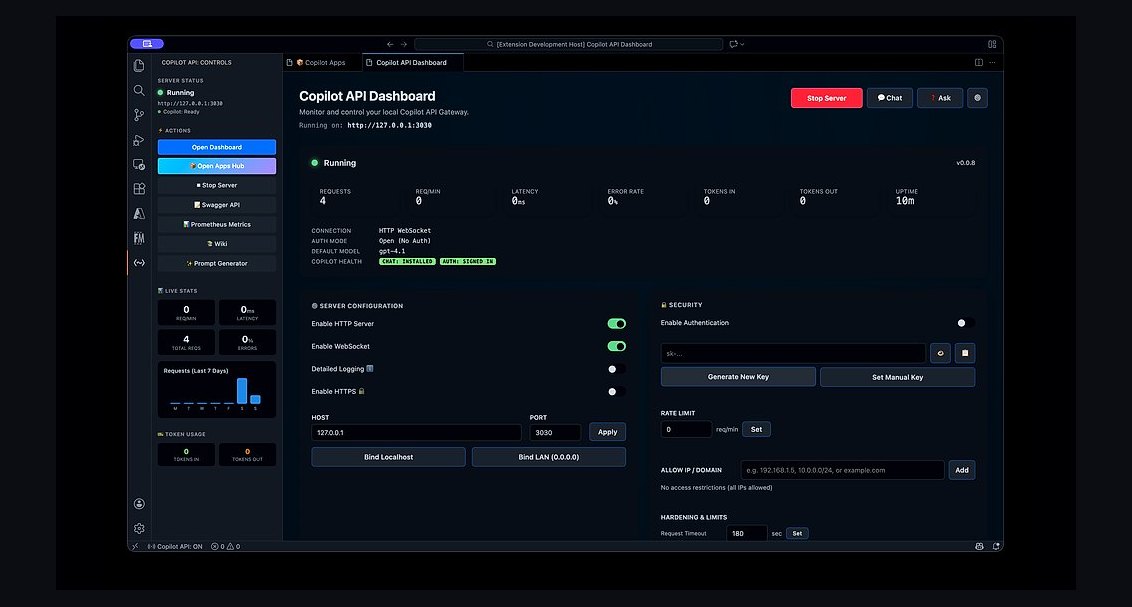Click the title bar search box for Copilot API Dashboard

pyautogui.click(x=568, y=44)
